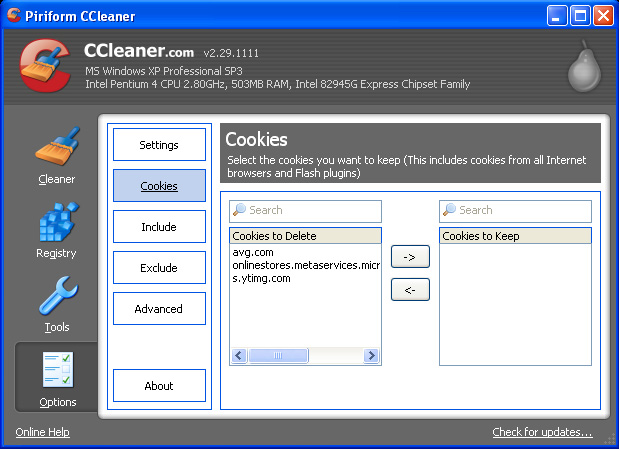Maximize the CCleaner window
This screenshot has width=619, height=449.
(580, 16)
